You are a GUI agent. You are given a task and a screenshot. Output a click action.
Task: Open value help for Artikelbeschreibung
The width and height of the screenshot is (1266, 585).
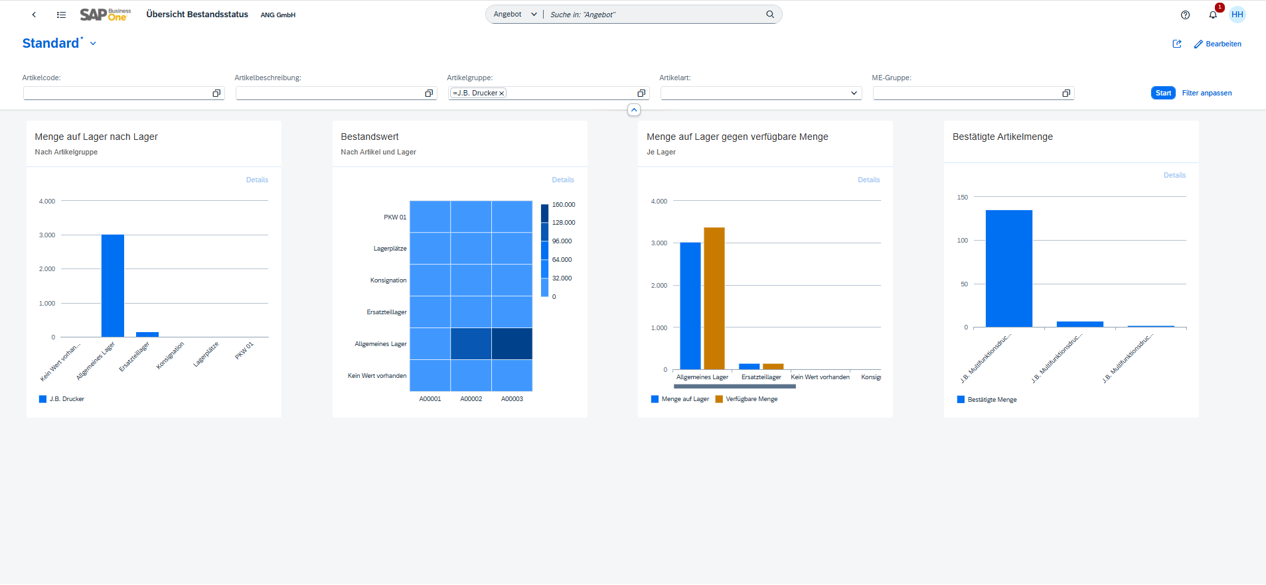coord(429,93)
